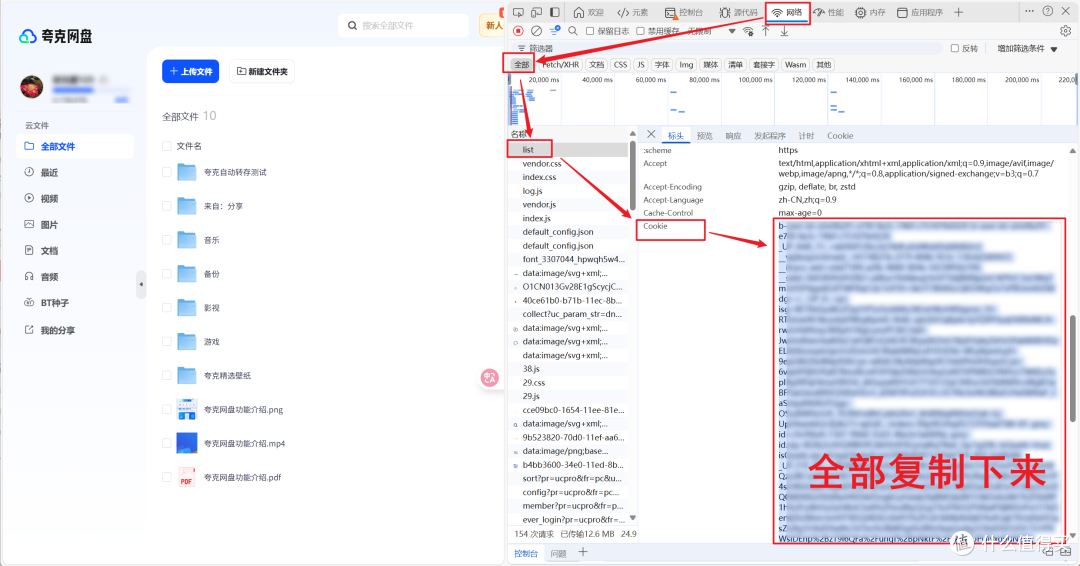Toggle device emulation icon in DevTools
The image size is (1080, 566).
(x=537, y=12)
